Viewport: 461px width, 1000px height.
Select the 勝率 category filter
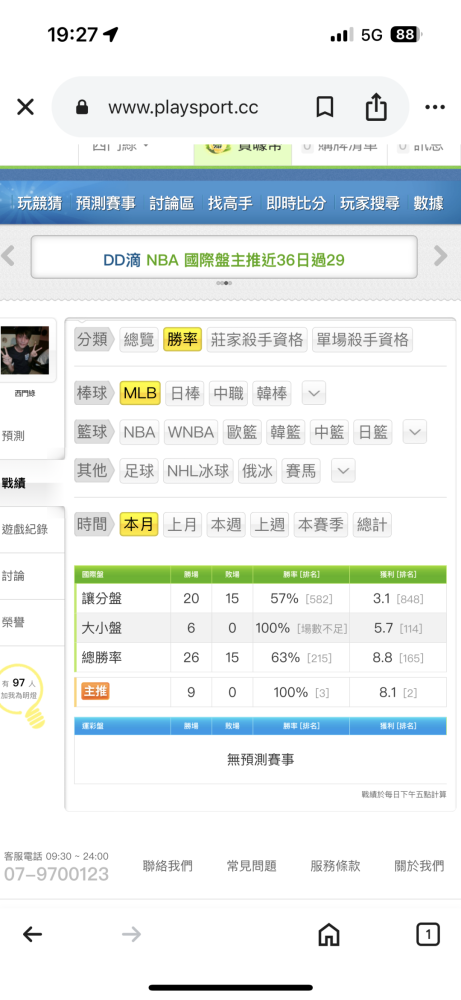182,340
